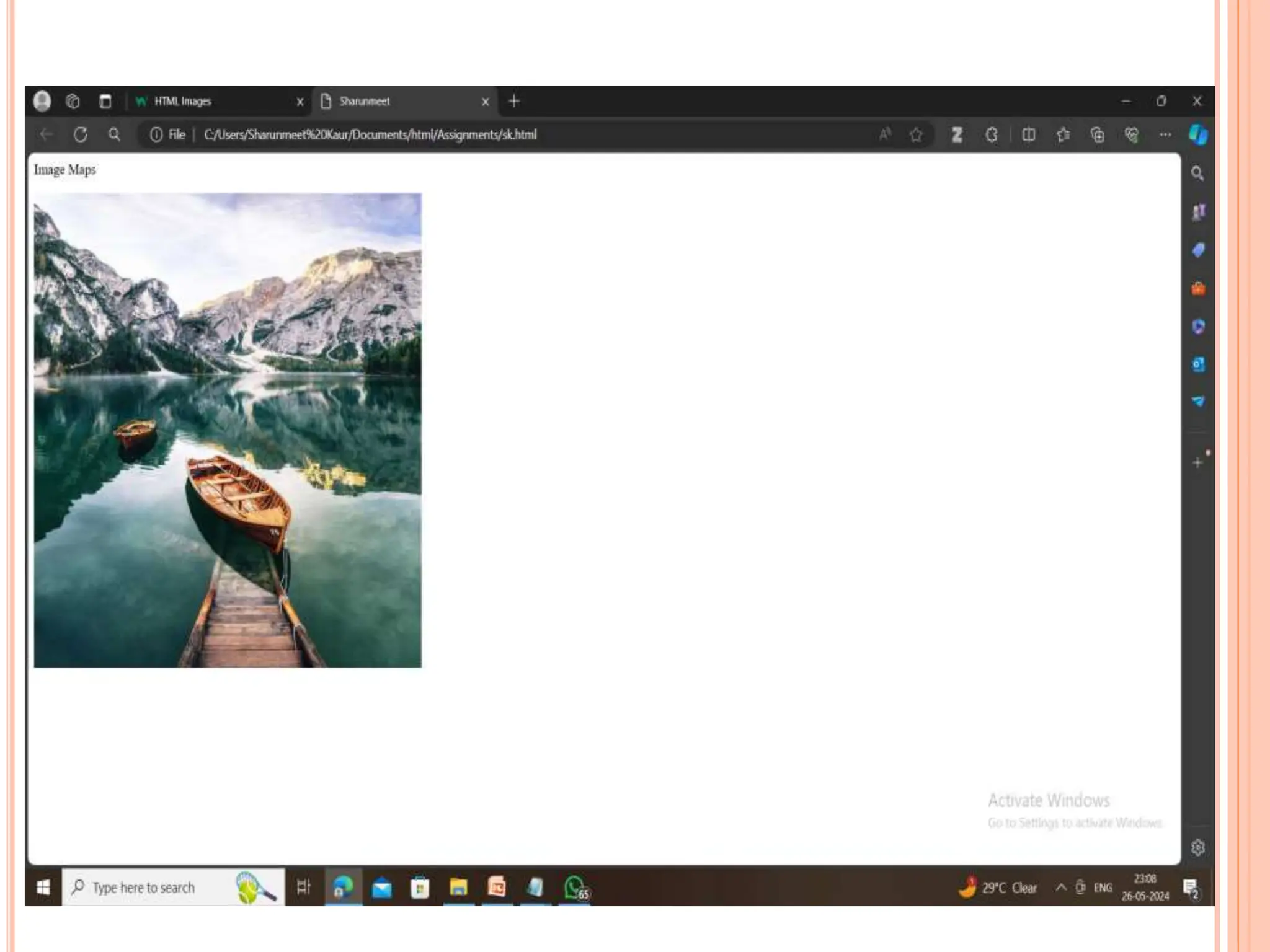1270x952 pixels.
Task: Open browser extensions puzzle icon
Action: point(992,134)
